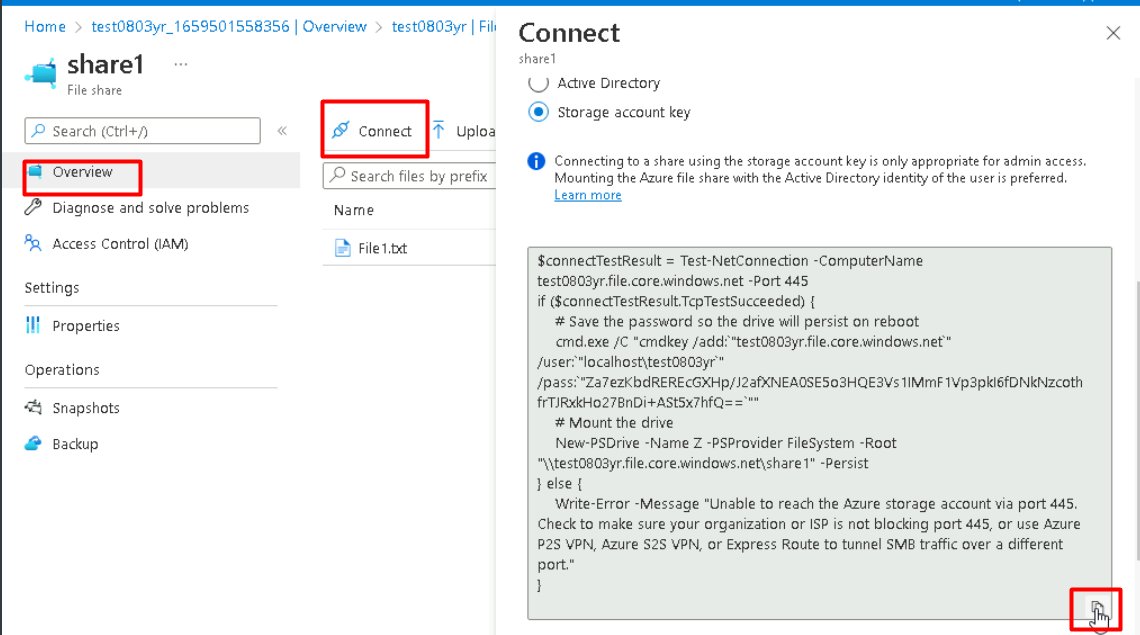Viewport: 1140px width, 635px height.
Task: Click the Overview folder icon in left menu
Action: (34, 172)
